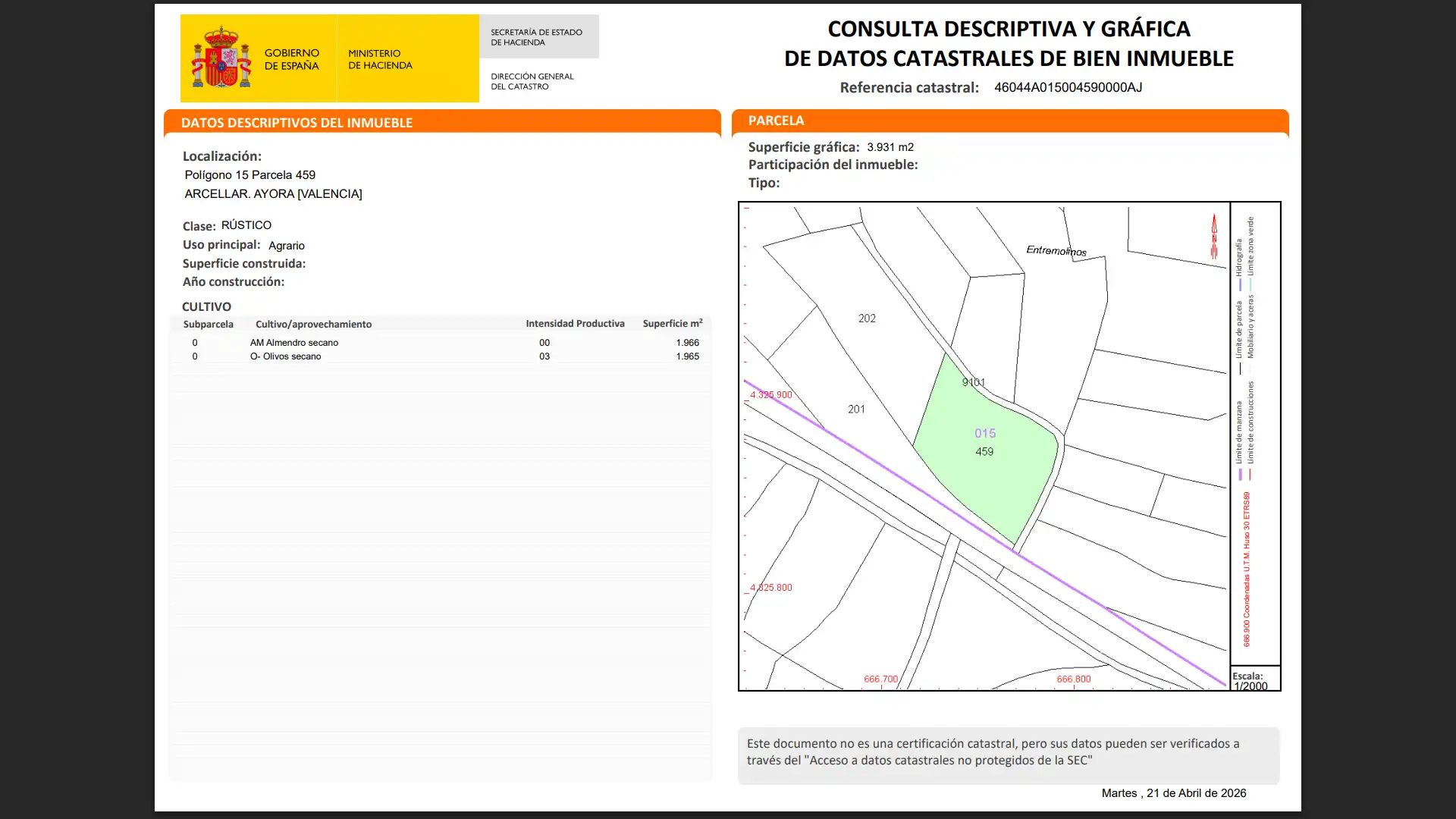Click productive intensity value 03
The height and width of the screenshot is (819, 1456).
coord(544,356)
